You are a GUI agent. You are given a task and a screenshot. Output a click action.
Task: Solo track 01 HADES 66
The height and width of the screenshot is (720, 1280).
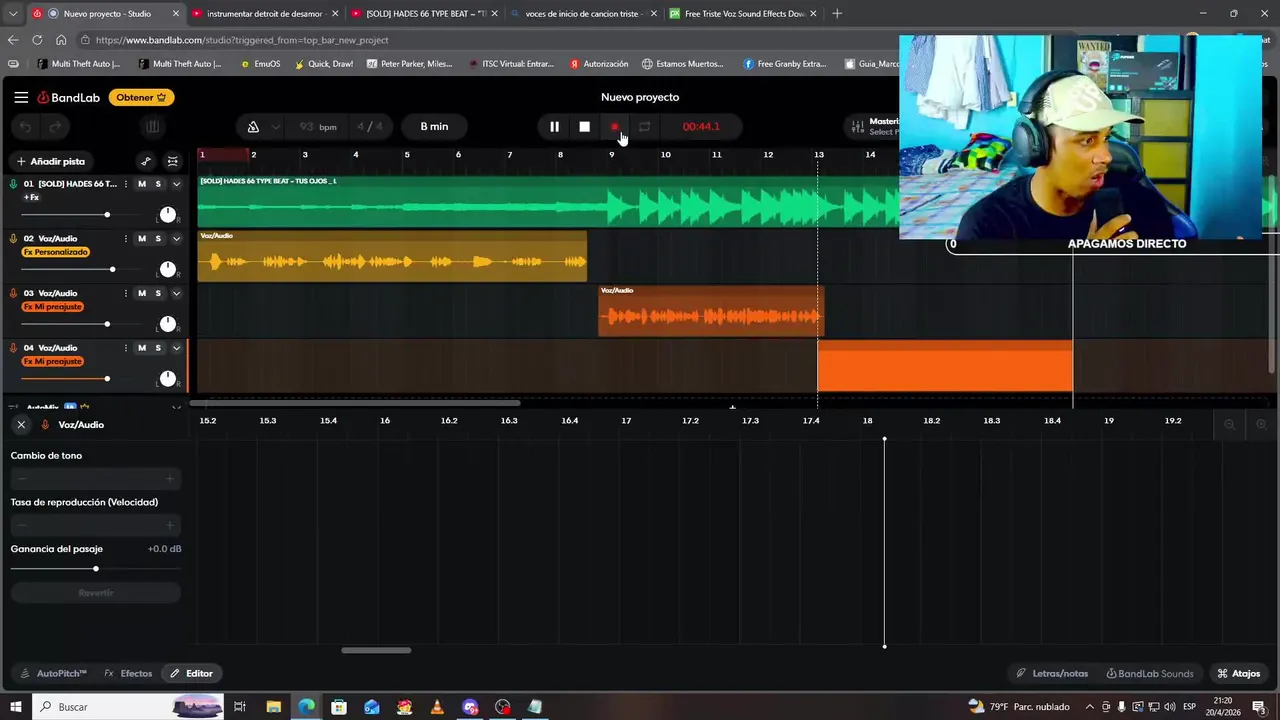pyautogui.click(x=158, y=184)
